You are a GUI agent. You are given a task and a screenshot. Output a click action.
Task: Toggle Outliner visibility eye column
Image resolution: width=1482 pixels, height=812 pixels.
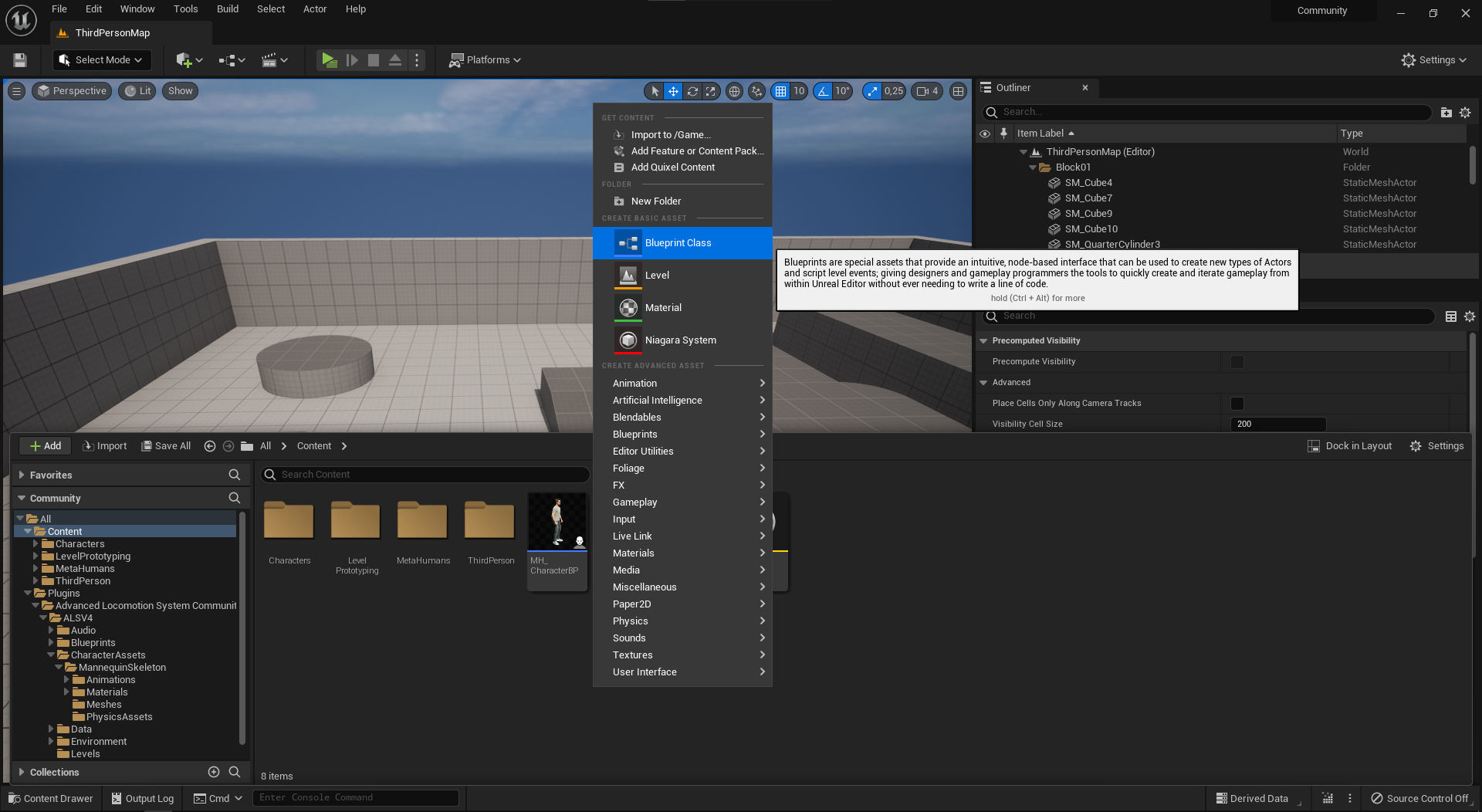[x=985, y=134]
